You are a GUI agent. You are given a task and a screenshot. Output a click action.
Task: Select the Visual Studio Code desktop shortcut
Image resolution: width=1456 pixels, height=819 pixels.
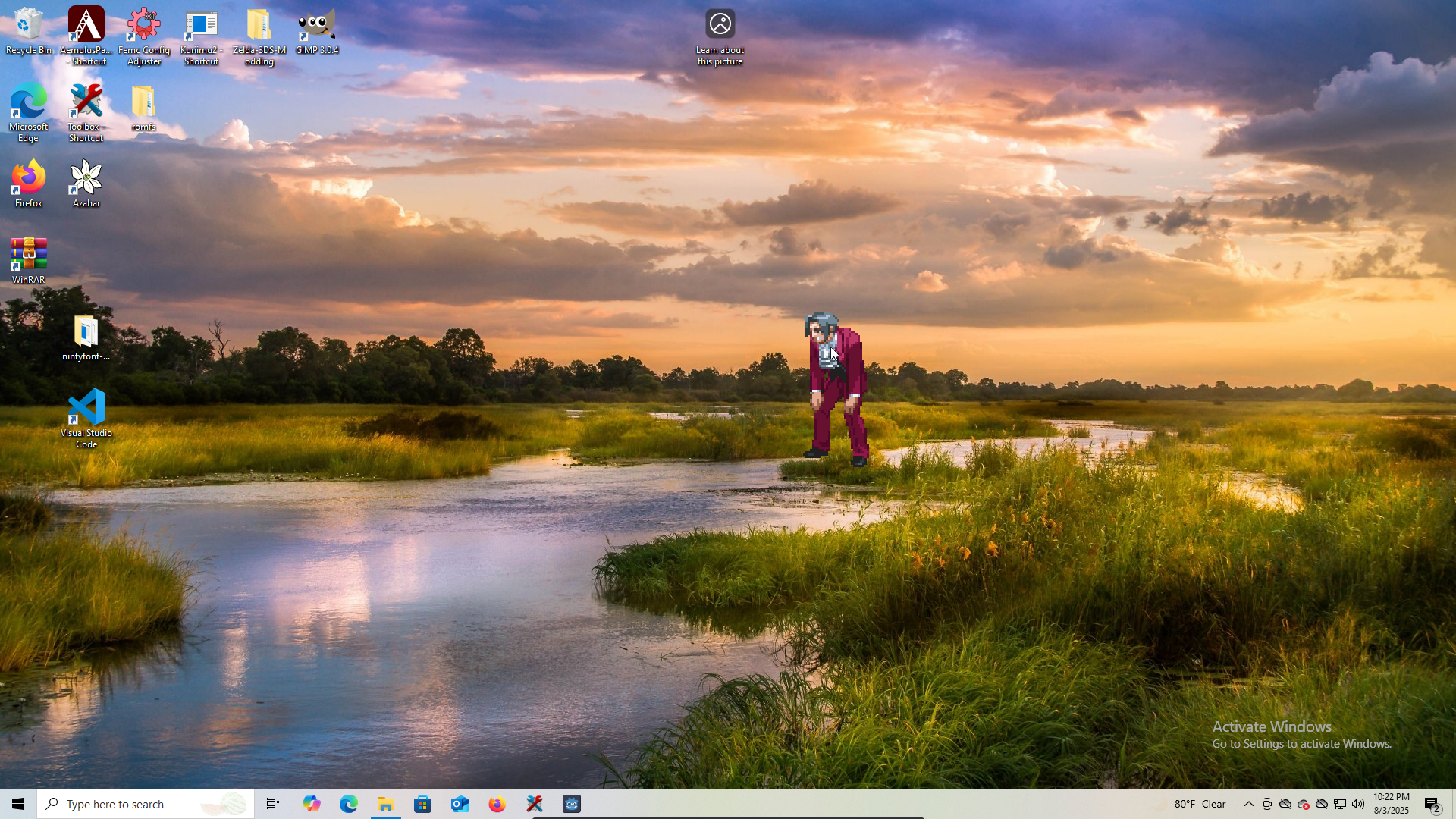(86, 418)
